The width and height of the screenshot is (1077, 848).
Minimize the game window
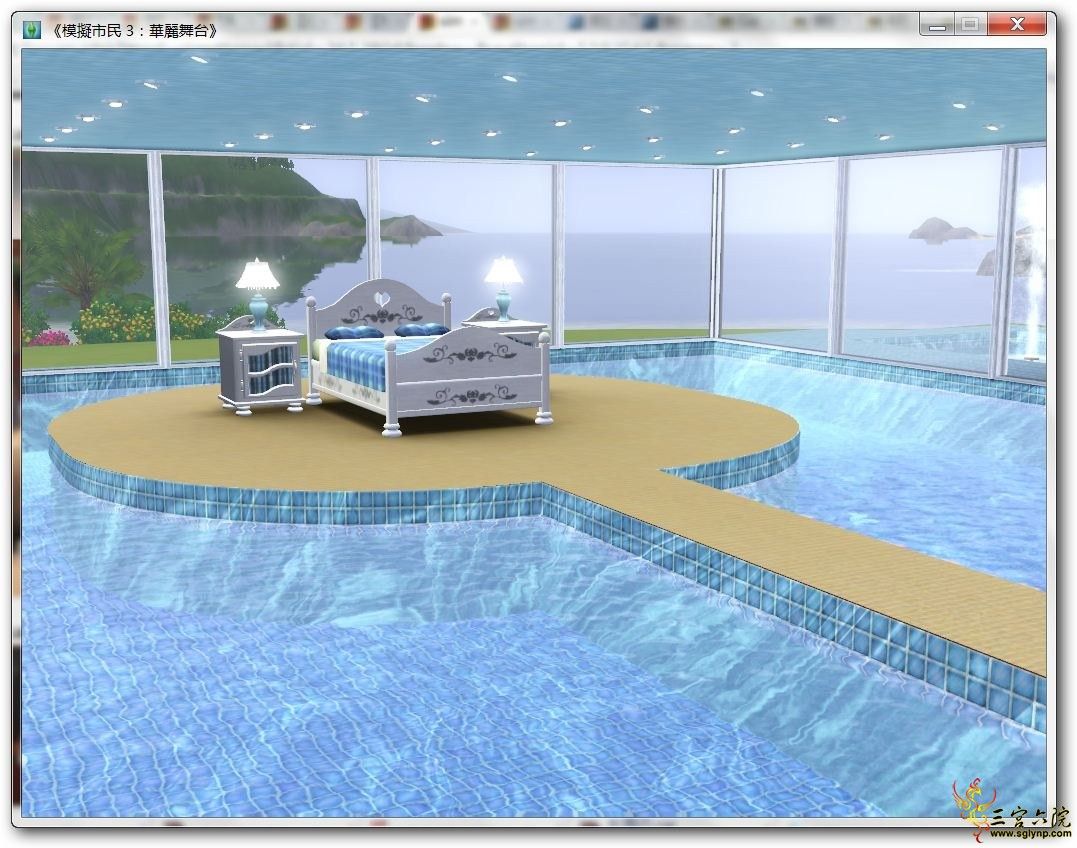click(938, 25)
